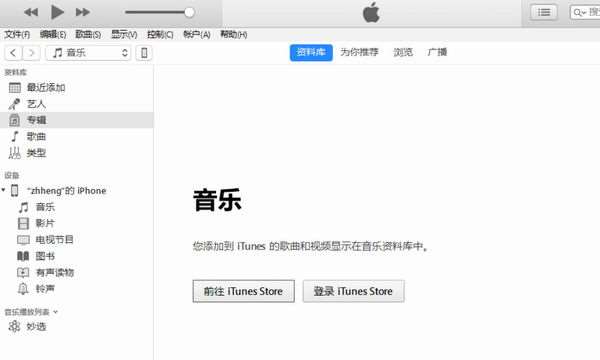600x360 pixels.
Task: Click the audiobook icon beside 有声读物
Action: click(23, 272)
